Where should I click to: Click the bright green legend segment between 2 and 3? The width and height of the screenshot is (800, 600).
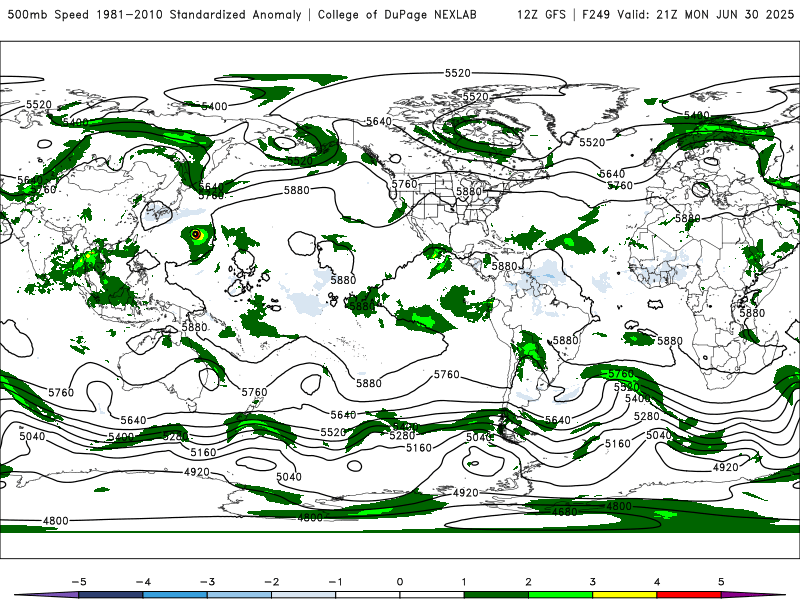pos(560,595)
